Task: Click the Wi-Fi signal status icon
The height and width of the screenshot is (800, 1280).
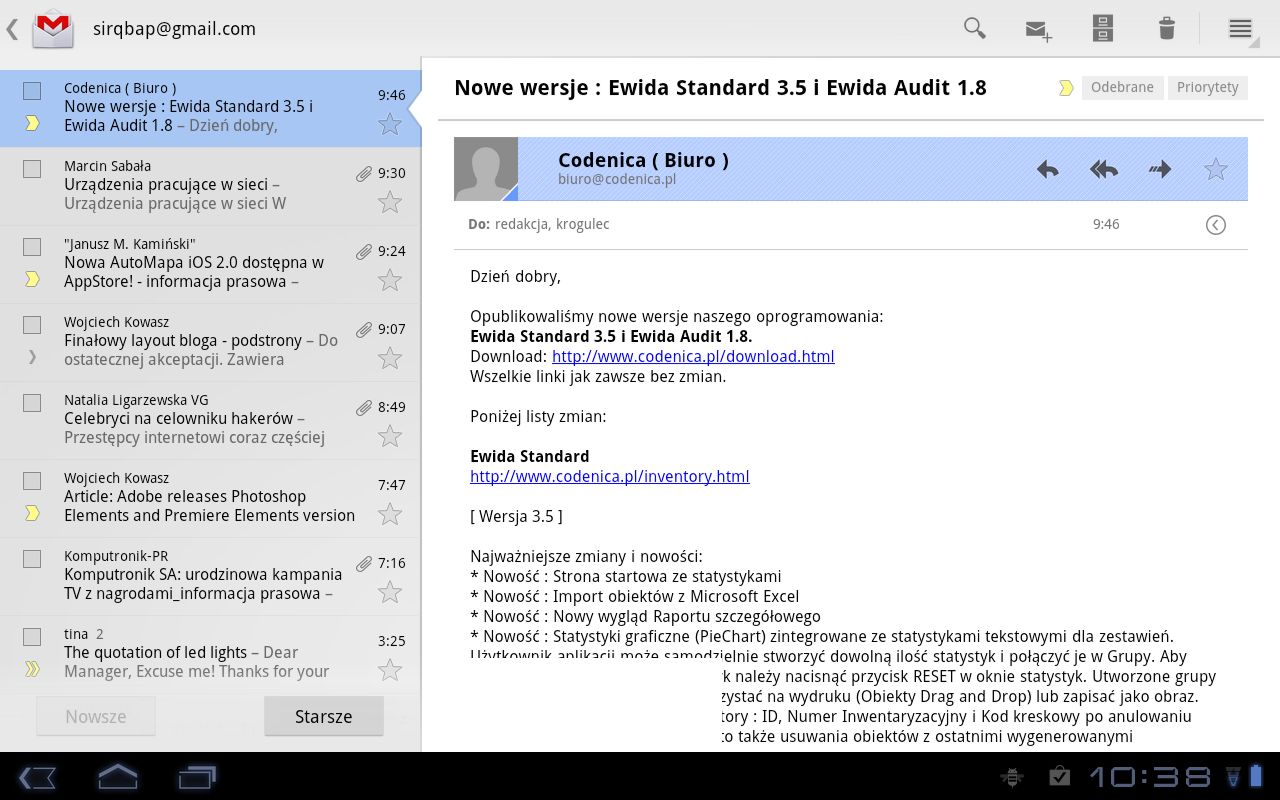Action: (1232, 776)
